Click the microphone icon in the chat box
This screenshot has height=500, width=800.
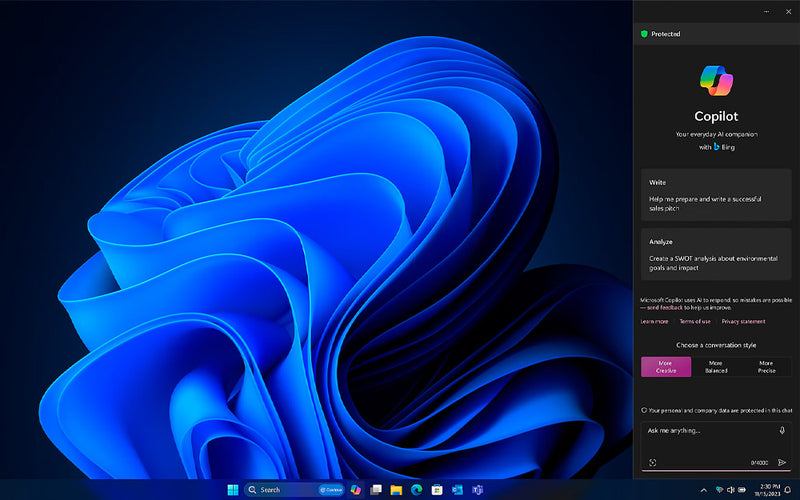(782, 430)
